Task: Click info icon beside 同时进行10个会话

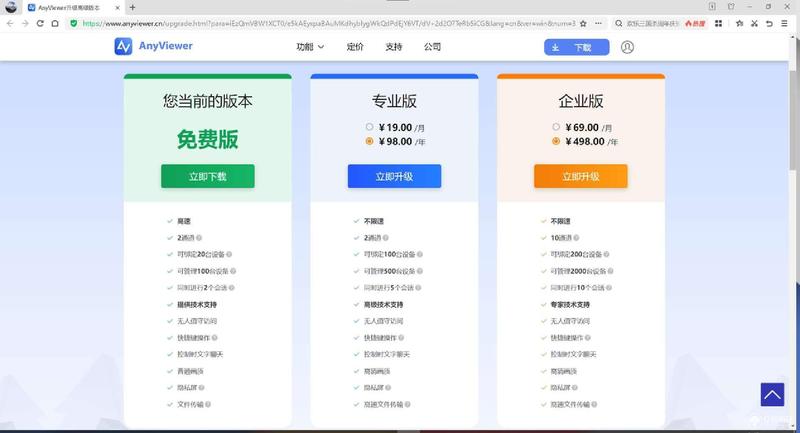Action: click(608, 288)
